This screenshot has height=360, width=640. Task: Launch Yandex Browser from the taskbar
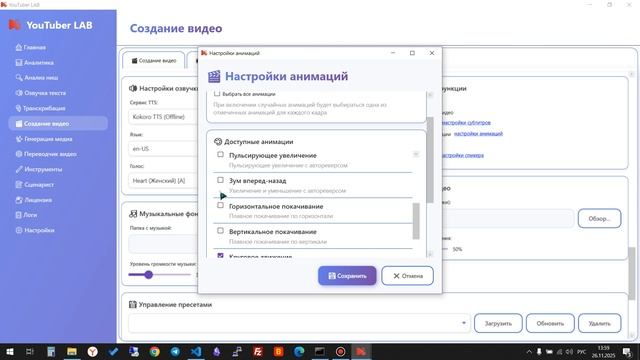coord(92,351)
